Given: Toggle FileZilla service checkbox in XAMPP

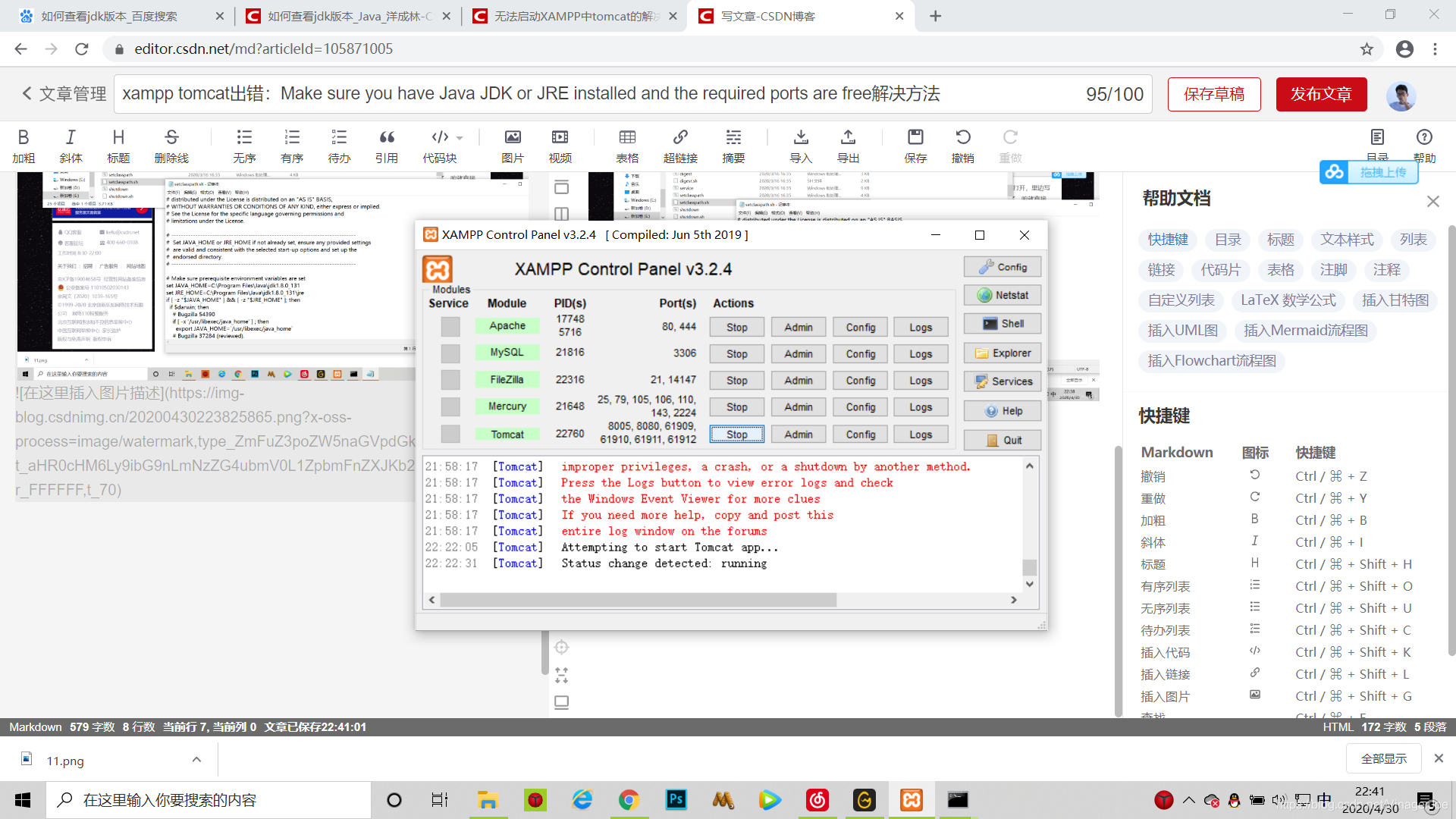Looking at the screenshot, I should point(450,380).
